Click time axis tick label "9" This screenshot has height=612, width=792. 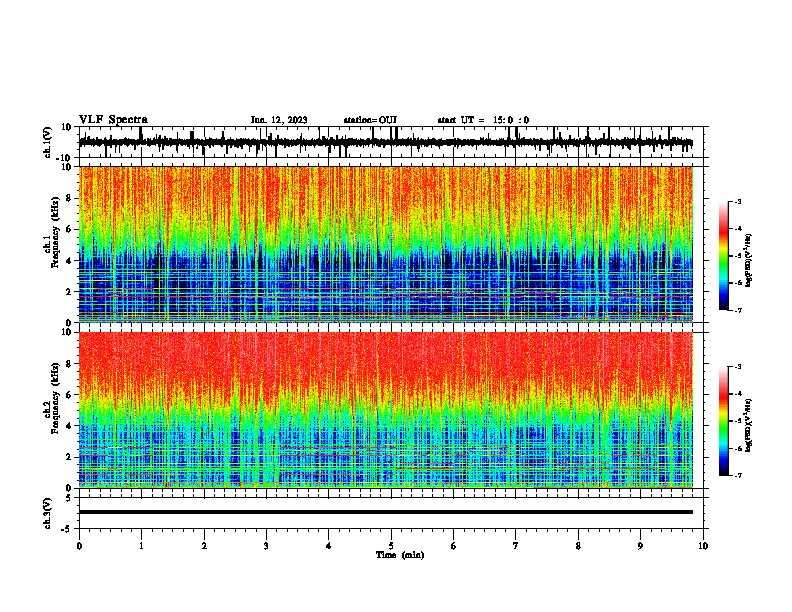coord(640,546)
